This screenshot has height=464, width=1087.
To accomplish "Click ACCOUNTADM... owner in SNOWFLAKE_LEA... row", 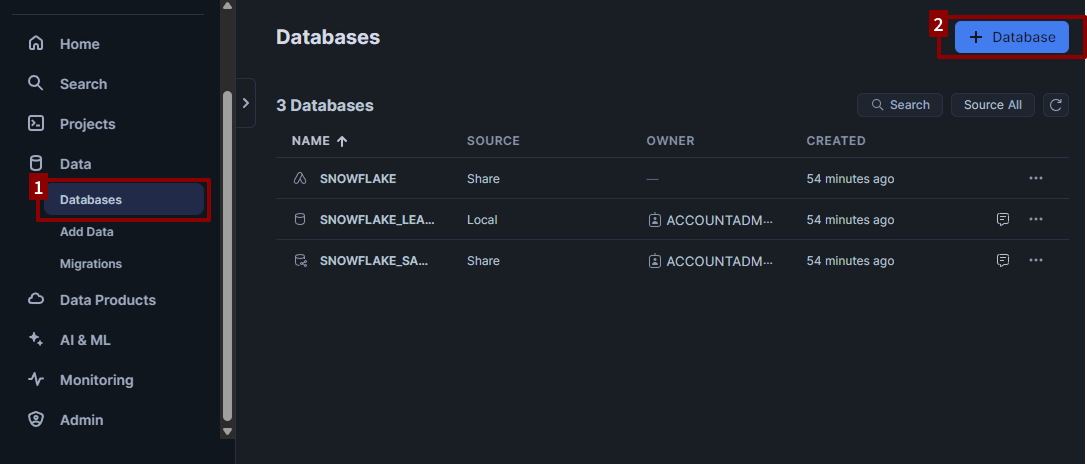I will click(x=719, y=220).
